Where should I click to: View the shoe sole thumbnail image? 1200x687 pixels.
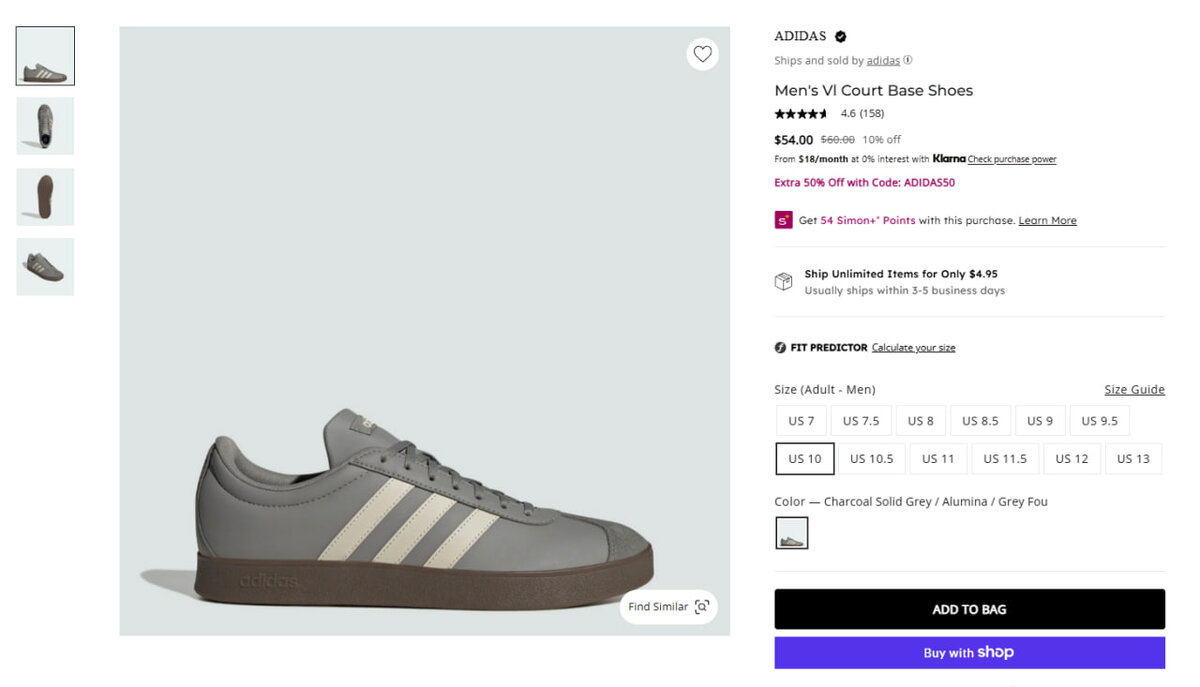point(45,196)
